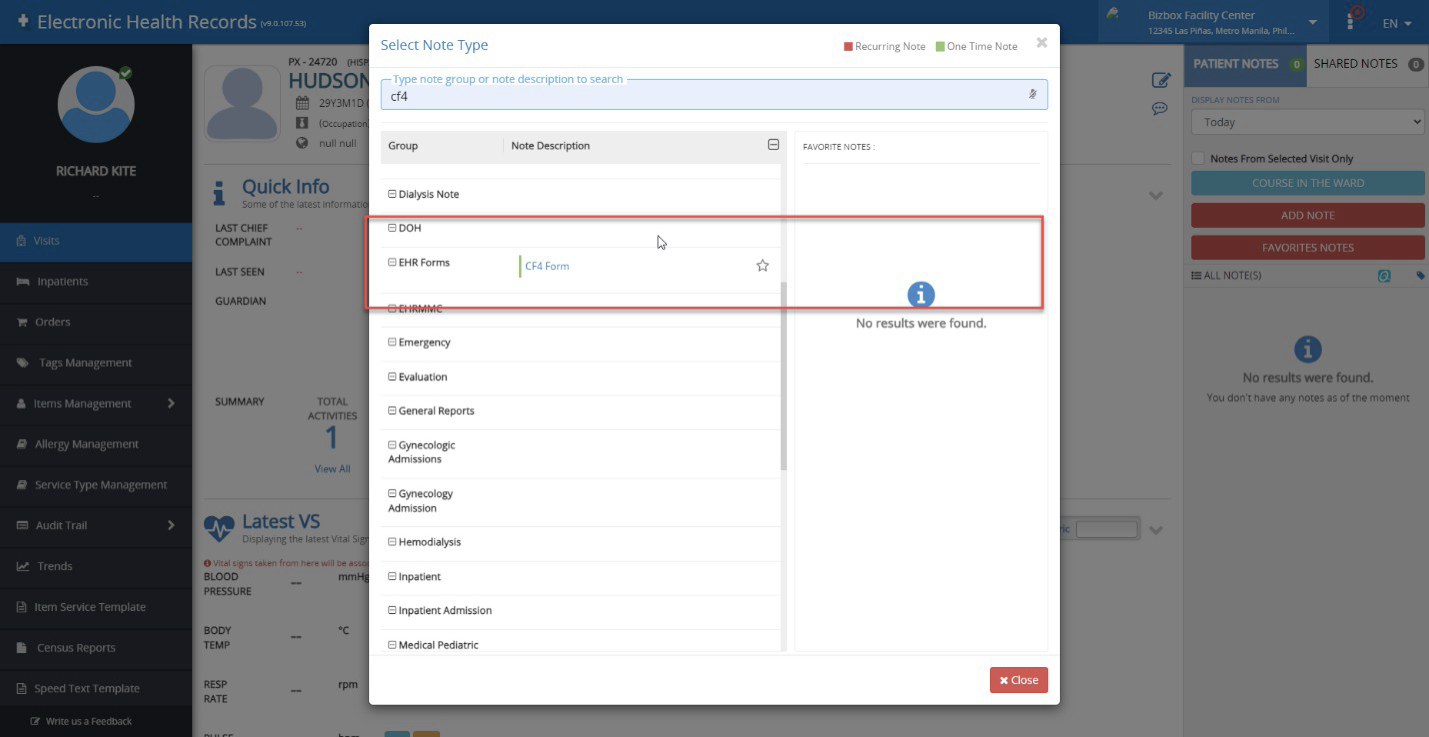Open the Display Notes From dropdown
1429x737 pixels.
[x=1307, y=122]
